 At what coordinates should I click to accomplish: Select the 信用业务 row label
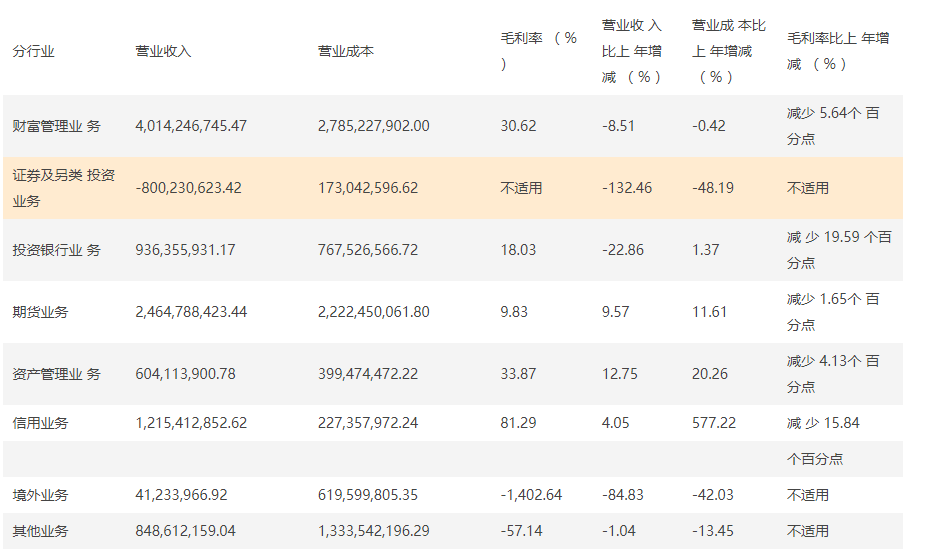point(40,423)
